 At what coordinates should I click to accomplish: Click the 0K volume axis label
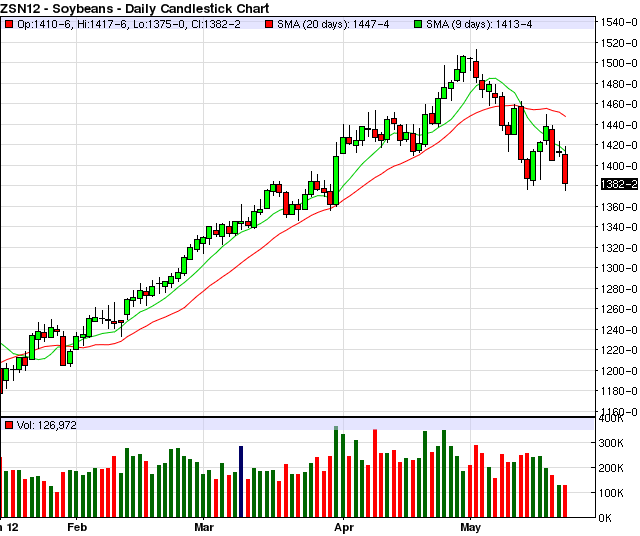pos(605,518)
